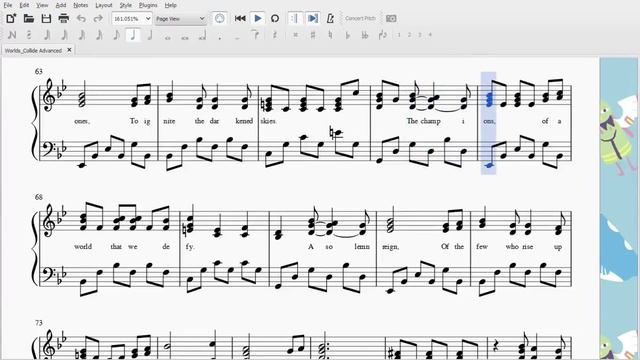Screen dimensions: 640x360
Task: Save the score with the floppy disk icon
Action: coord(46,18)
